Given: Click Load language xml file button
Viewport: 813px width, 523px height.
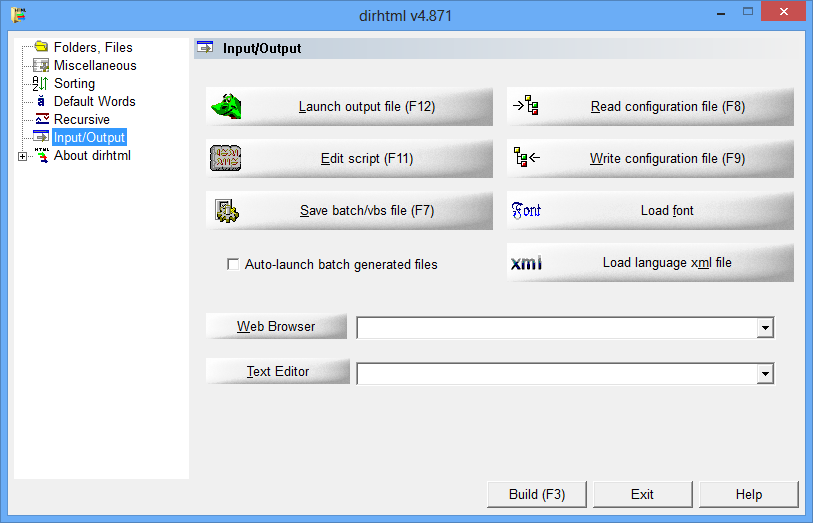Looking at the screenshot, I should point(650,262).
